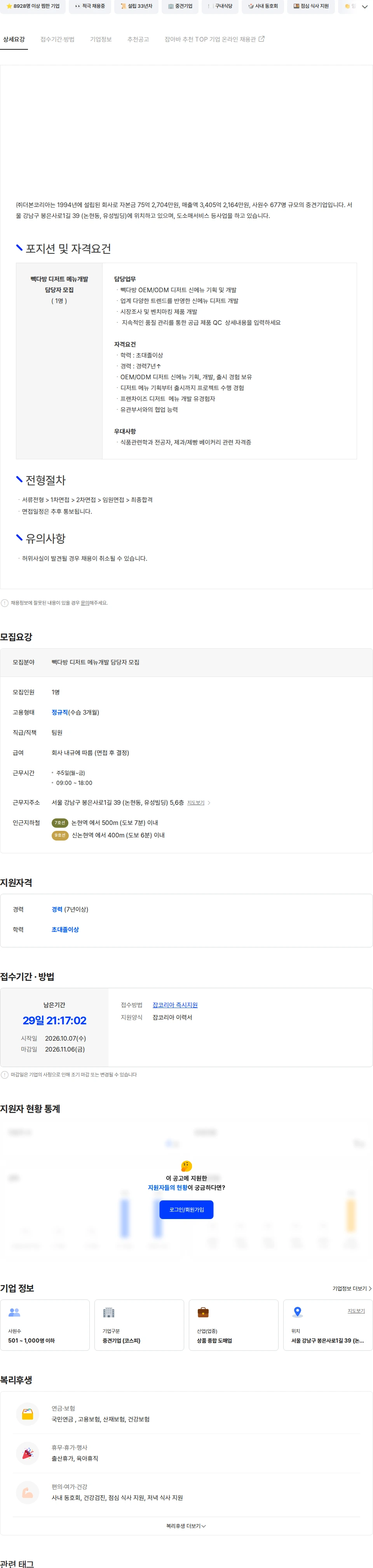Click the 출산휴가, 육아휴직 benefits text
Screen dimensions: 373x1568
pos(75,1459)
